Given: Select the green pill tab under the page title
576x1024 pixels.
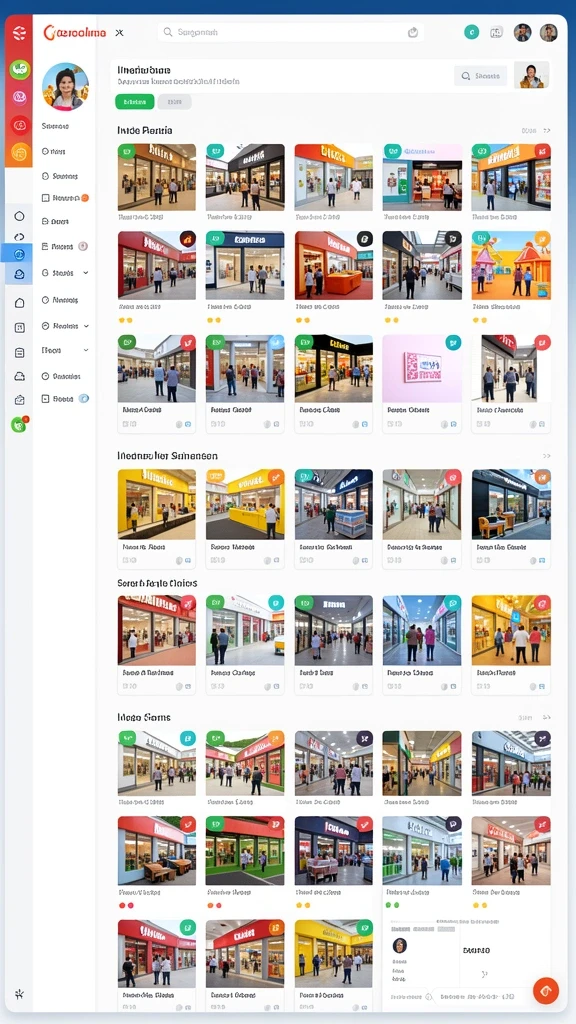Looking at the screenshot, I should pyautogui.click(x=135, y=102).
